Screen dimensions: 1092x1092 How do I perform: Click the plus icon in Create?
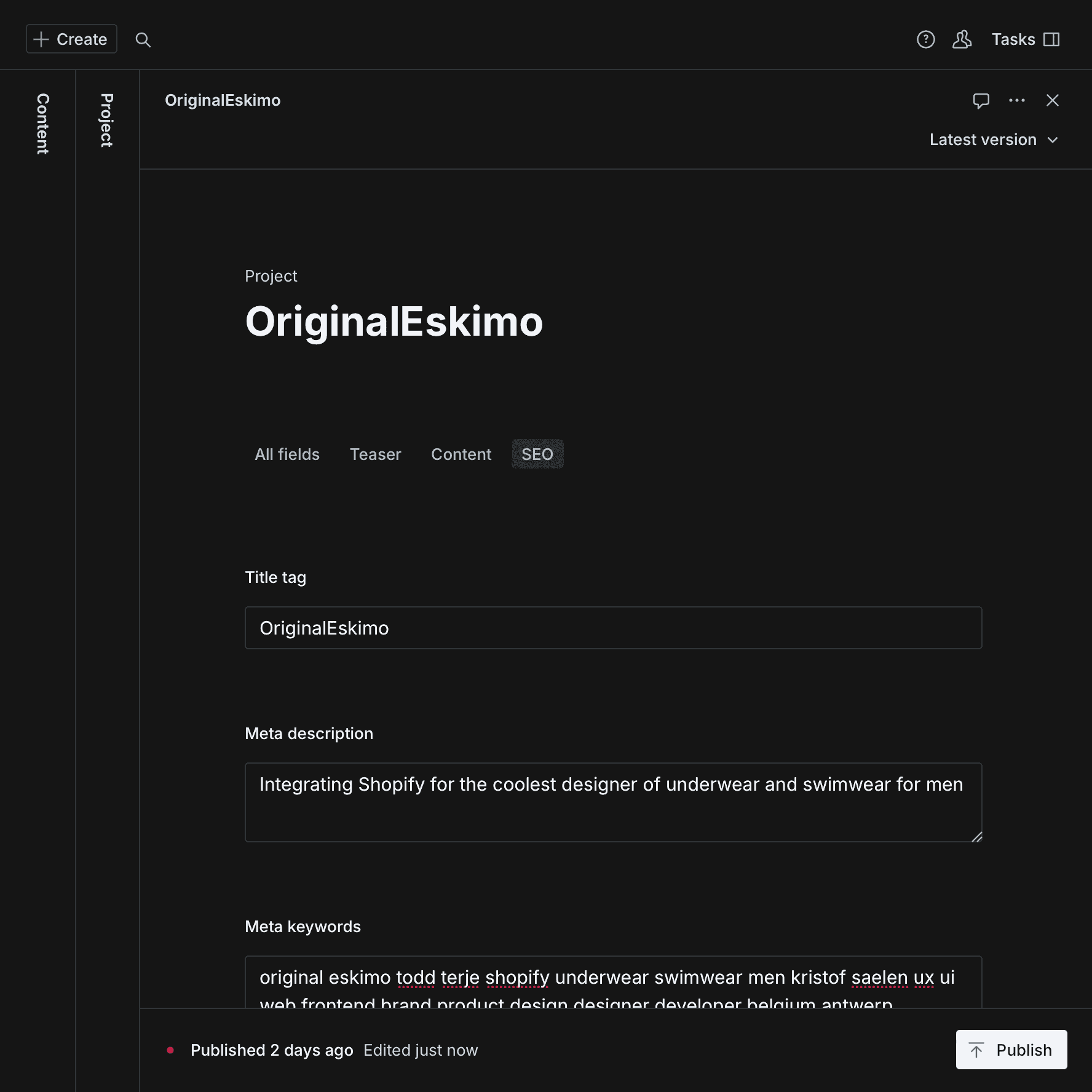[x=41, y=39]
